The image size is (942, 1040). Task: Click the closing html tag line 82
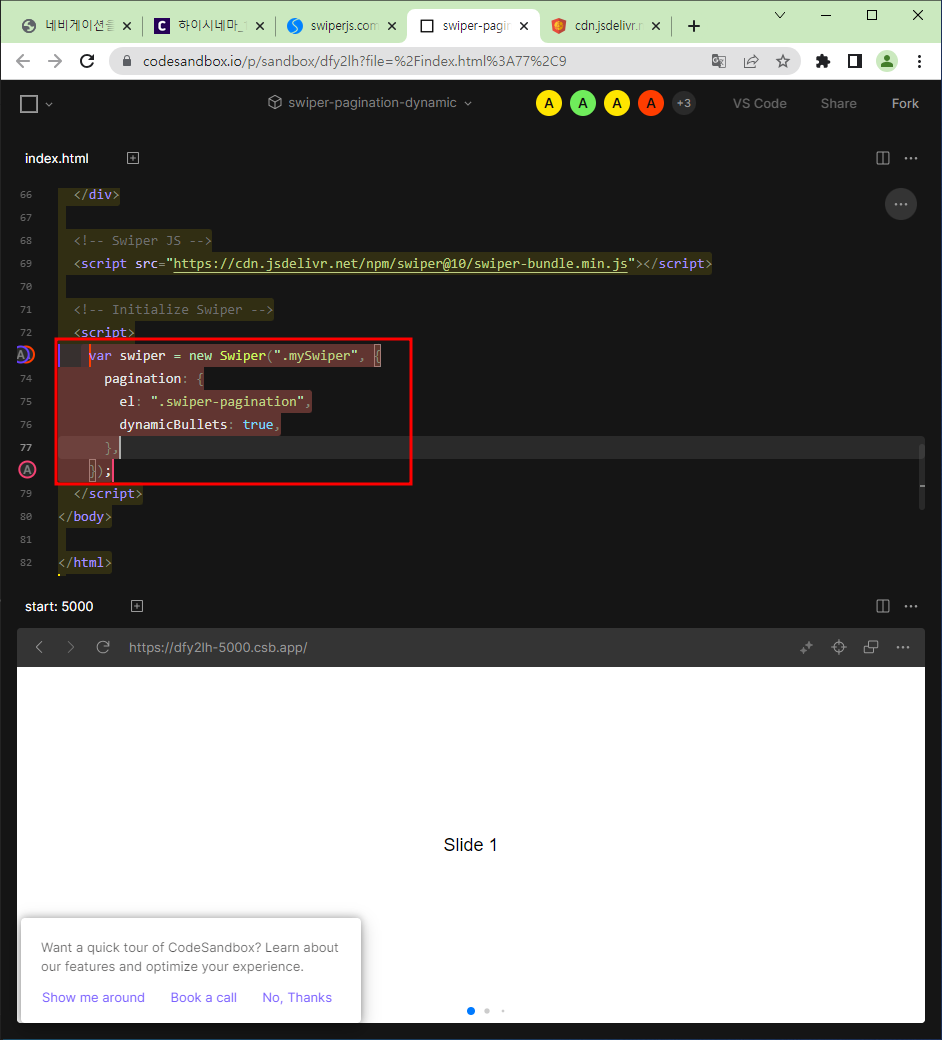pos(84,562)
